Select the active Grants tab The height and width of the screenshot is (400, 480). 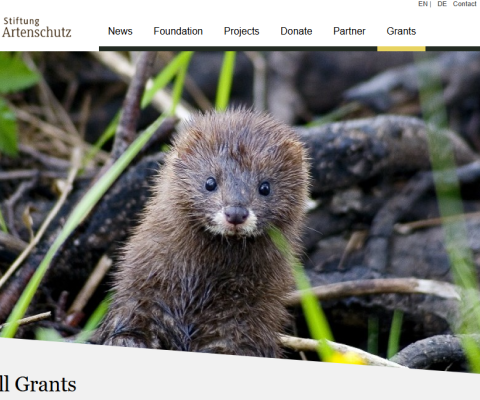(x=401, y=31)
